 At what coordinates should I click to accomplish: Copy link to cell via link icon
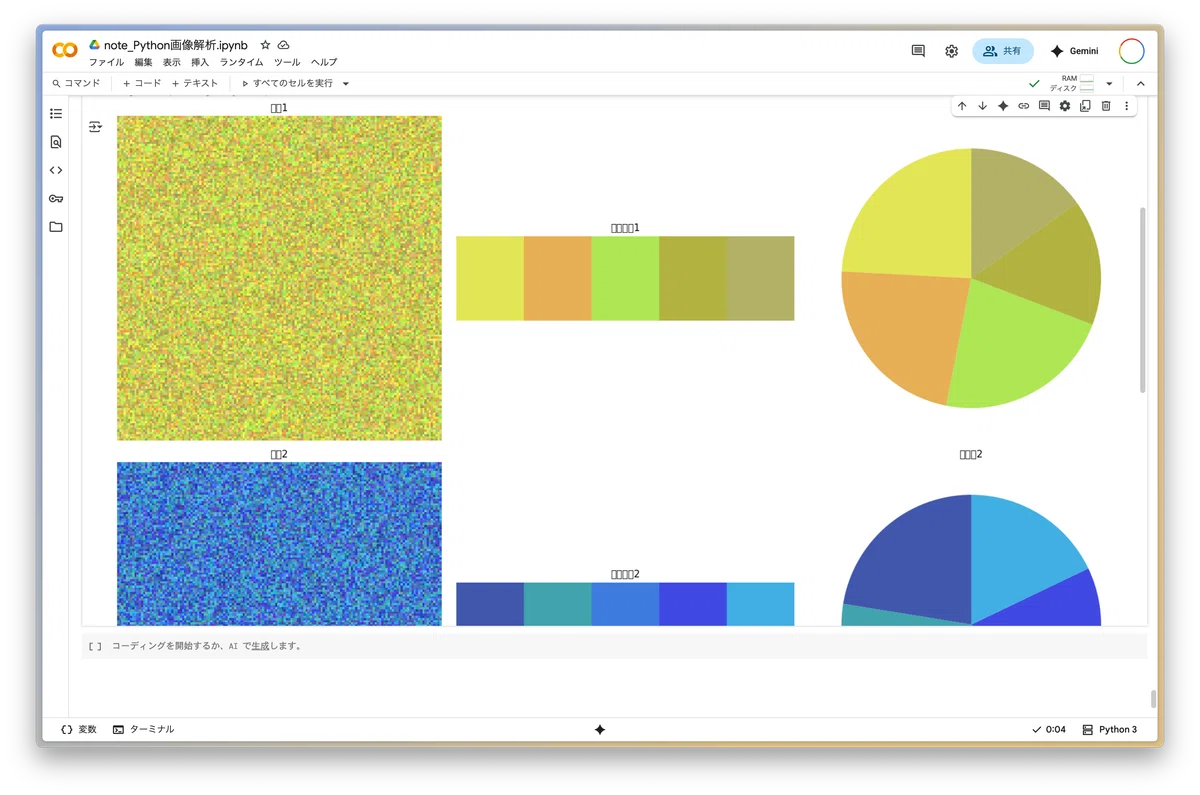tap(1024, 106)
